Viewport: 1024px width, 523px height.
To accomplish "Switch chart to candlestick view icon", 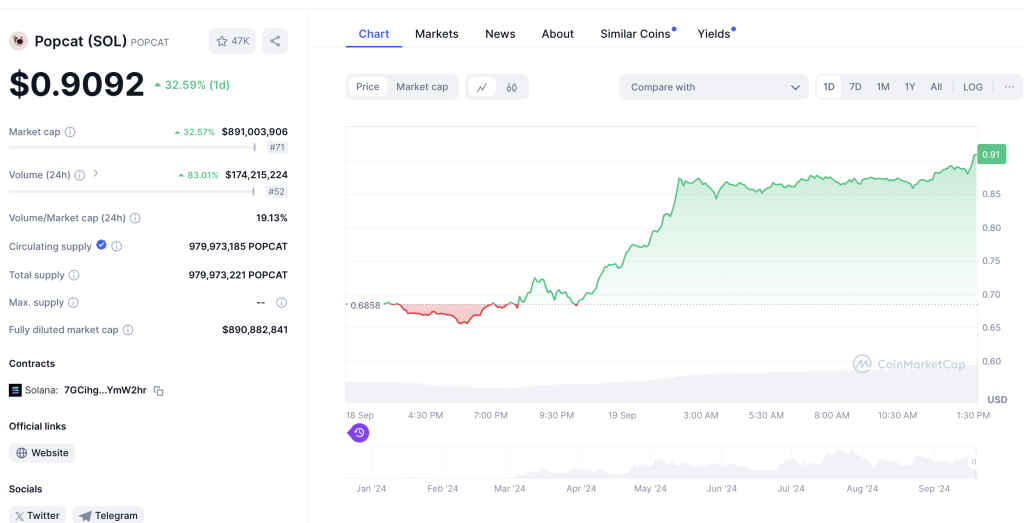I will 511,87.
